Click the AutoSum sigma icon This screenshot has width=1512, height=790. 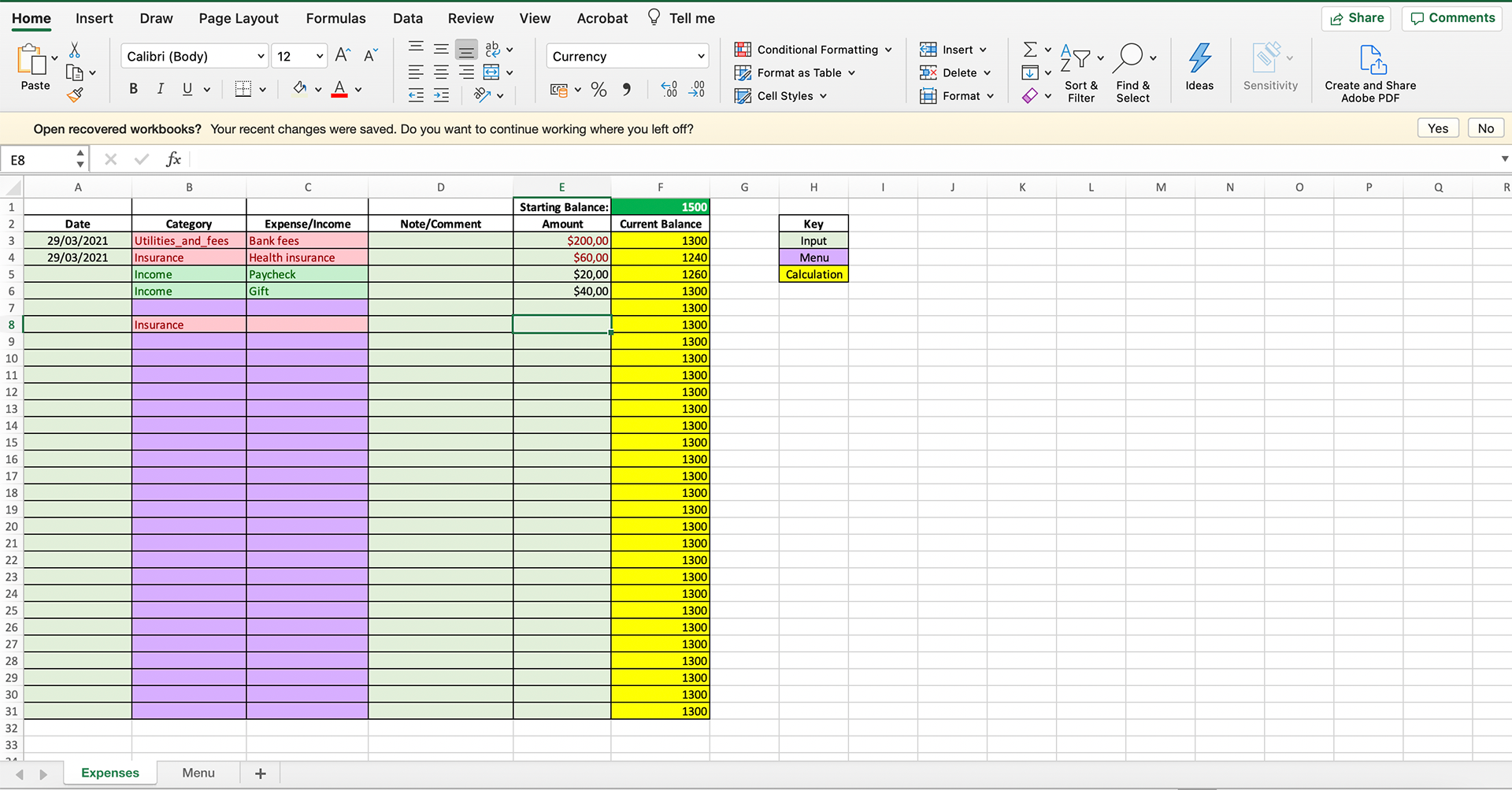coord(1029,50)
